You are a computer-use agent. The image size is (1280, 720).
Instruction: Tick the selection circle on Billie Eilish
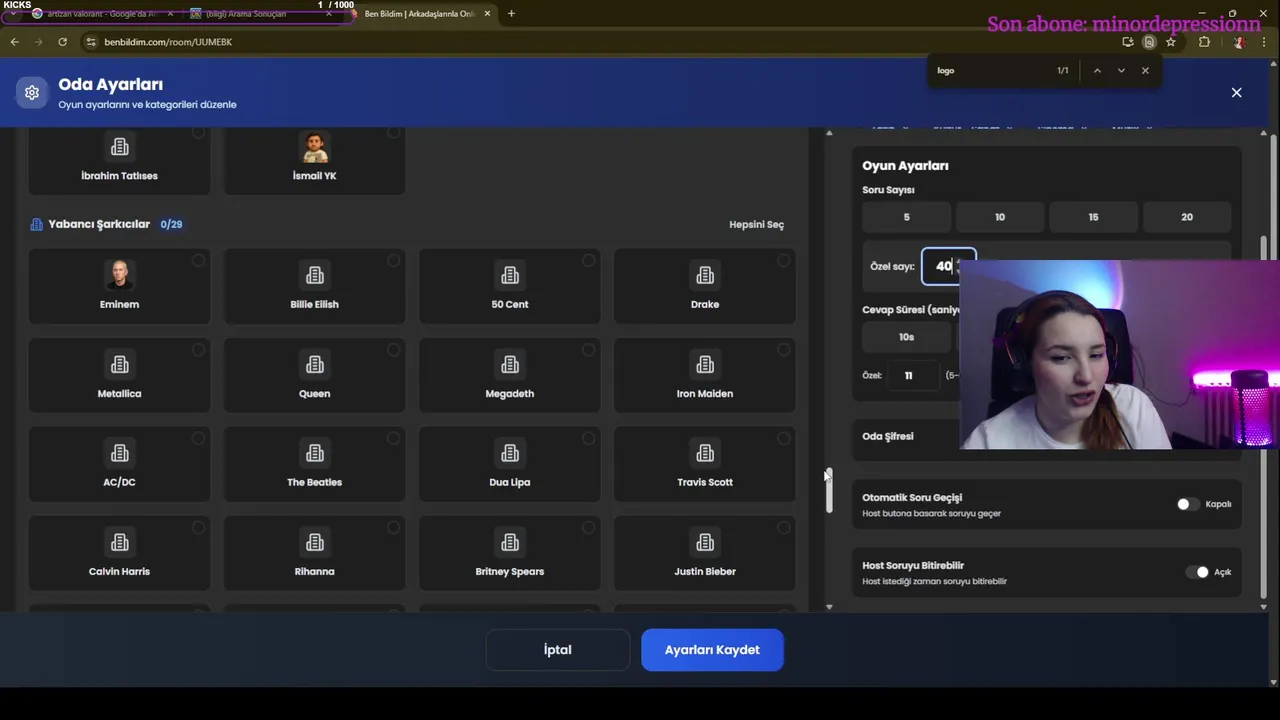coord(393,261)
